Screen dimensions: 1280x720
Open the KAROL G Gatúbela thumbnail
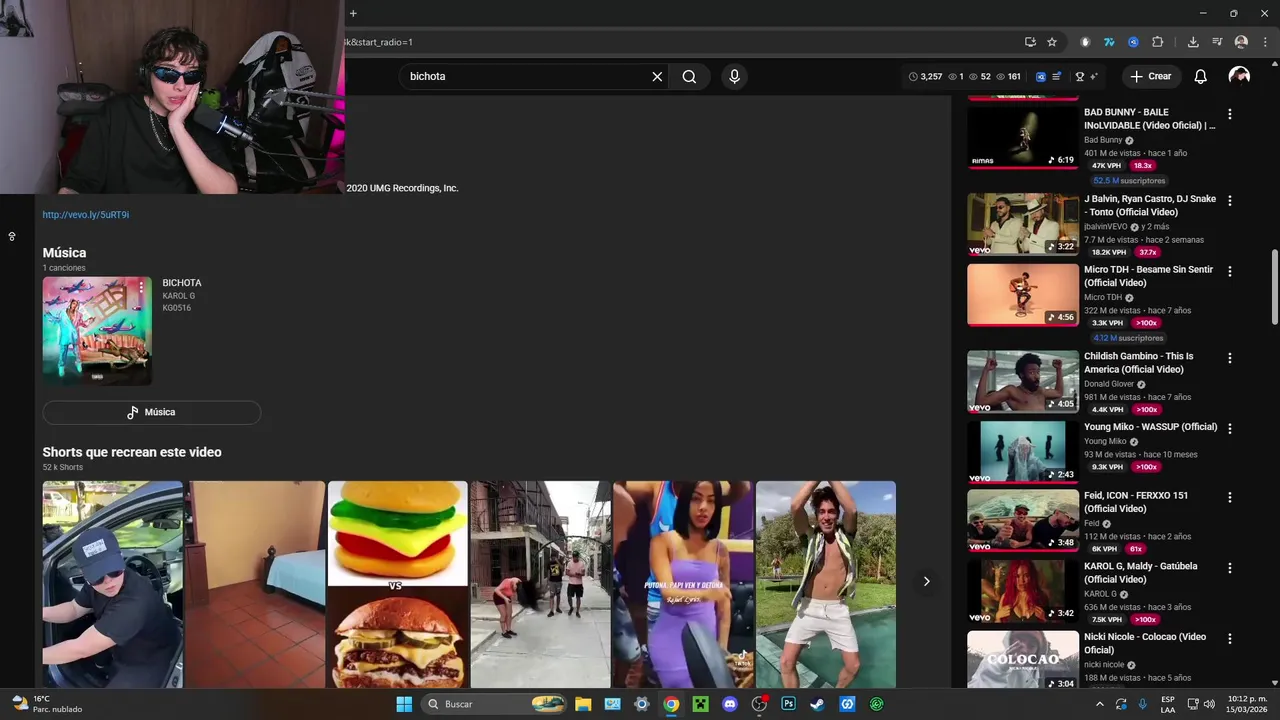click(x=1023, y=591)
